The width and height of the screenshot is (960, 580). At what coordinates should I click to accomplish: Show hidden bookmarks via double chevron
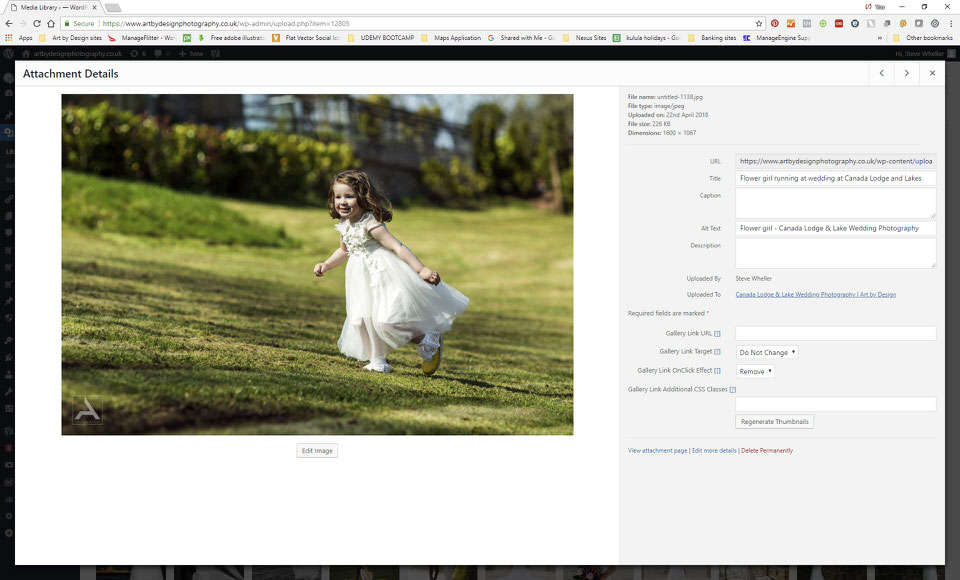click(880, 38)
